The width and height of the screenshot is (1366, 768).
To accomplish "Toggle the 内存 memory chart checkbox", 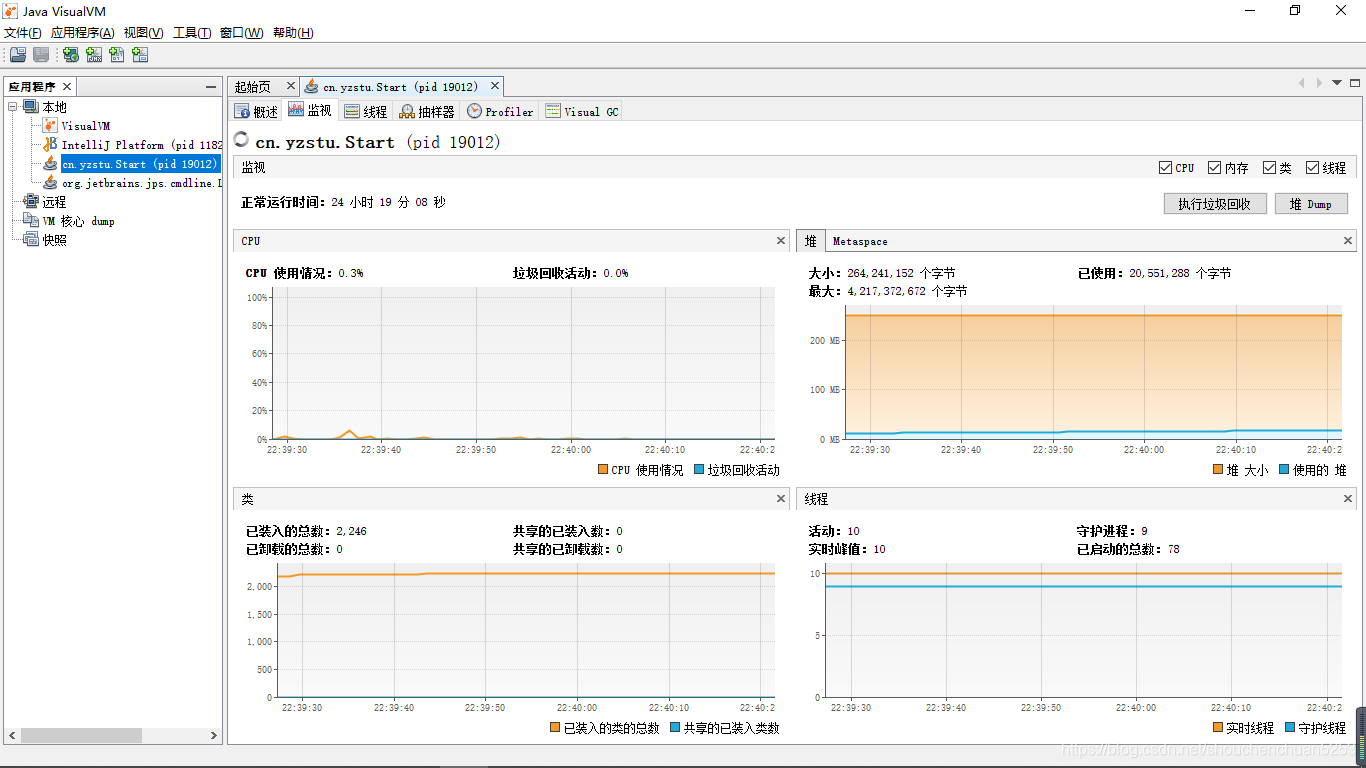I will click(1214, 168).
